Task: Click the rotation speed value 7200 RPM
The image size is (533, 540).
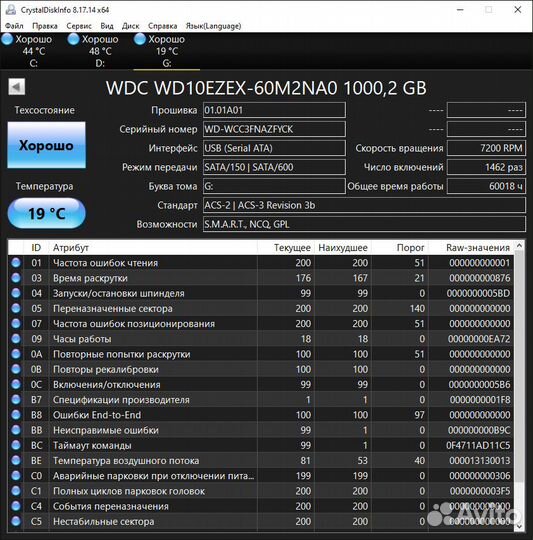Action: click(x=486, y=148)
